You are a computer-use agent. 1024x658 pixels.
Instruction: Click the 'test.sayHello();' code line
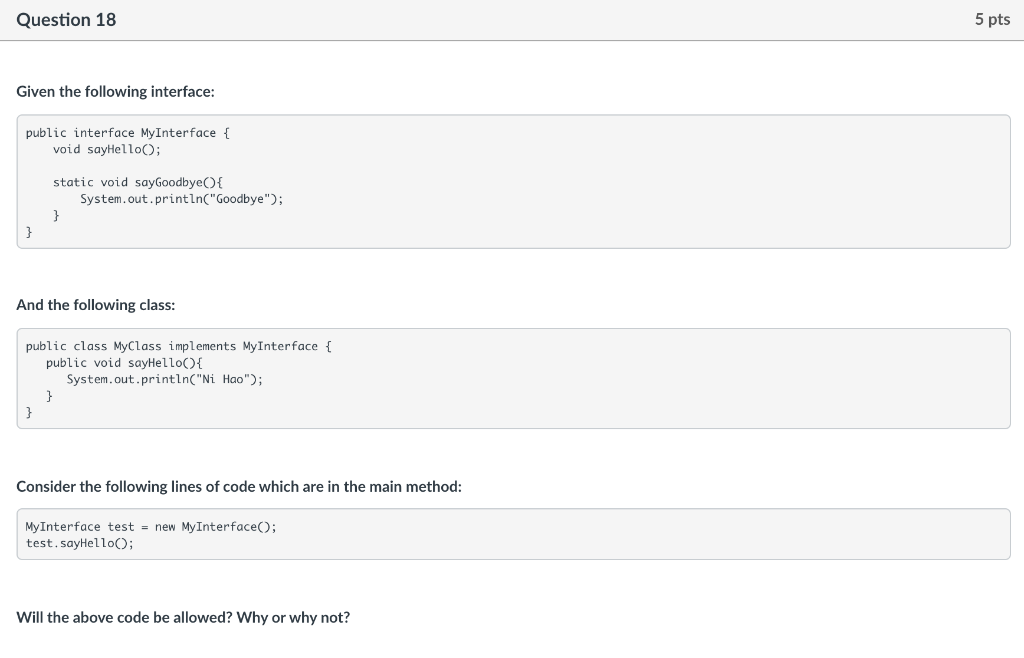(x=80, y=542)
